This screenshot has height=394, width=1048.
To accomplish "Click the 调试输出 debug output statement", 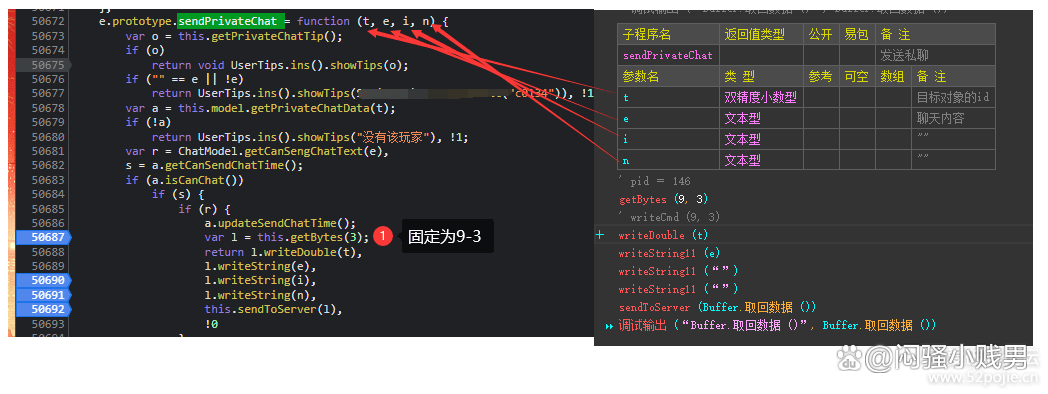I will click(x=777, y=325).
